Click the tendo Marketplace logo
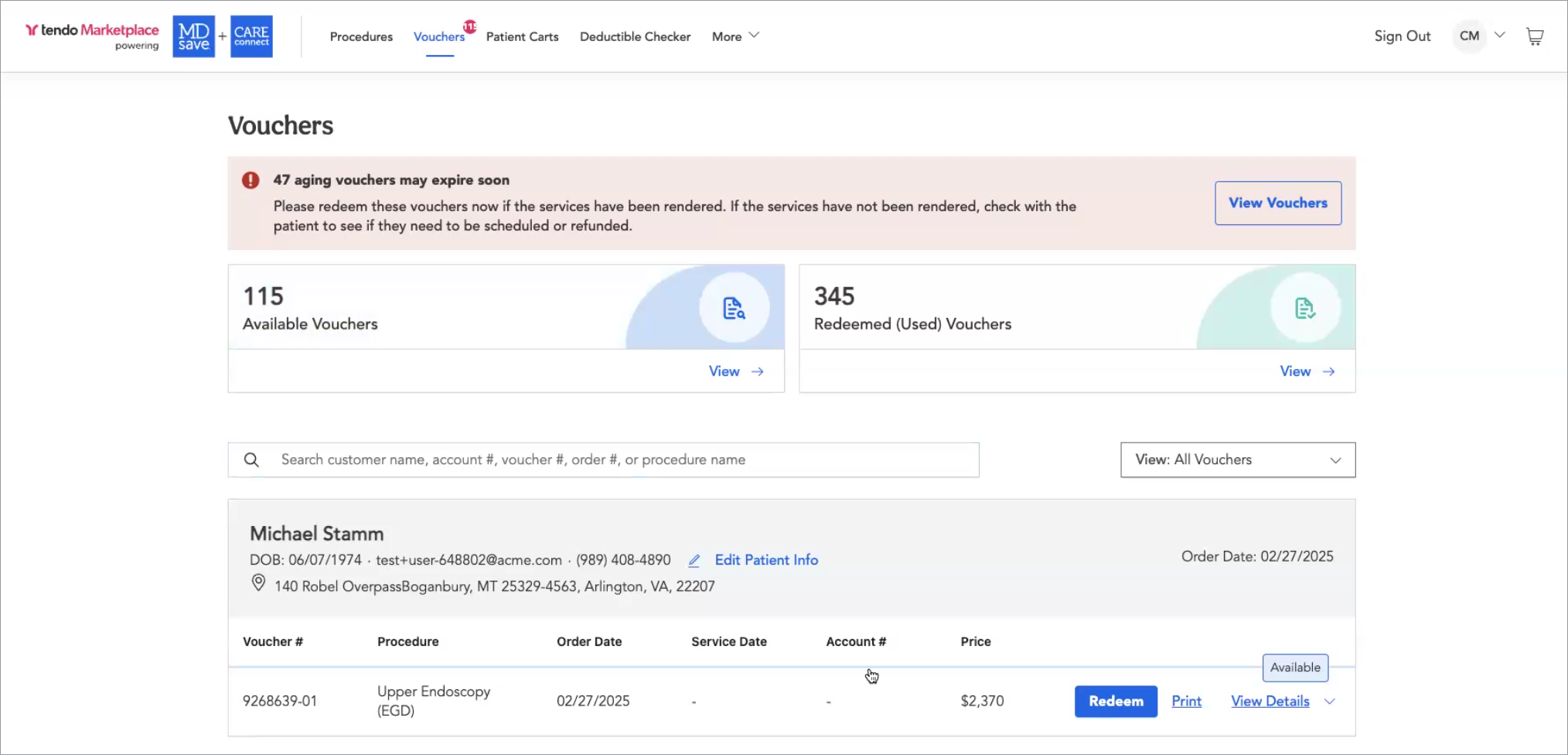Image resolution: width=1568 pixels, height=755 pixels. click(92, 31)
